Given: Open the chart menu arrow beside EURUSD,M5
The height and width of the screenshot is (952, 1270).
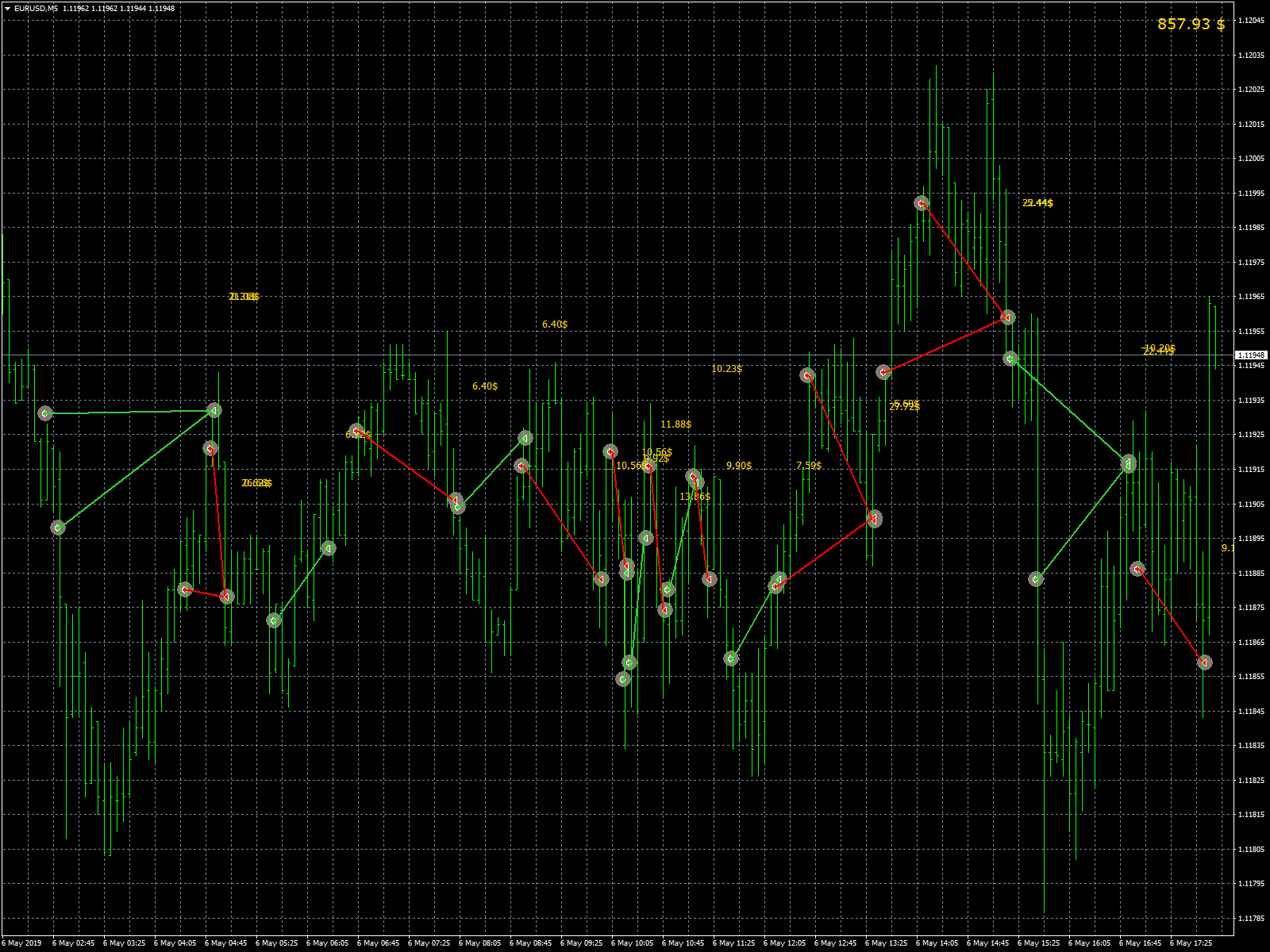Looking at the screenshot, I should [x=7, y=9].
